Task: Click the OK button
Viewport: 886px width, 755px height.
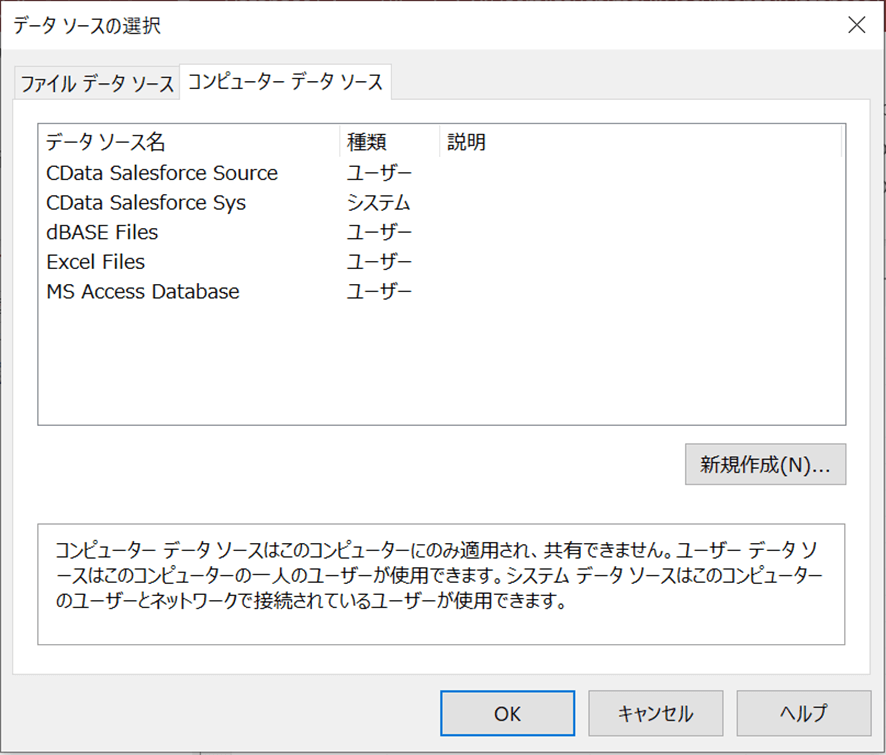Action: pos(507,713)
